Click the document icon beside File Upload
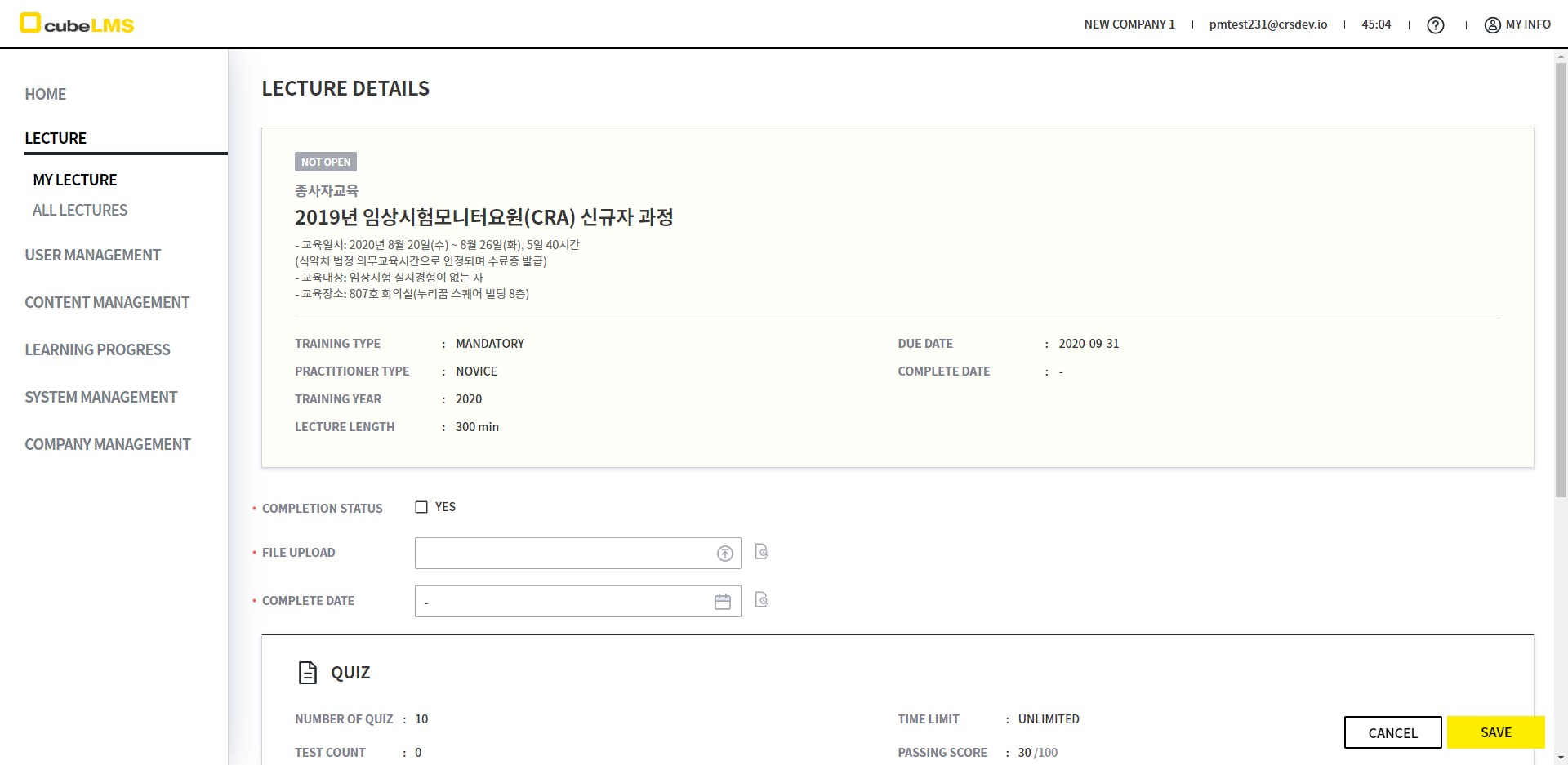 761,552
